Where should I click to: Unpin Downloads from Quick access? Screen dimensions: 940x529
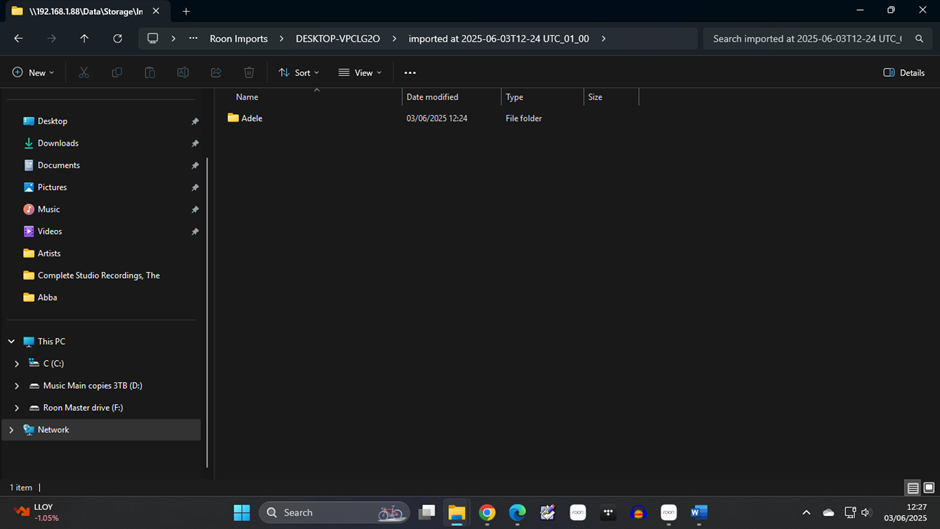(195, 143)
